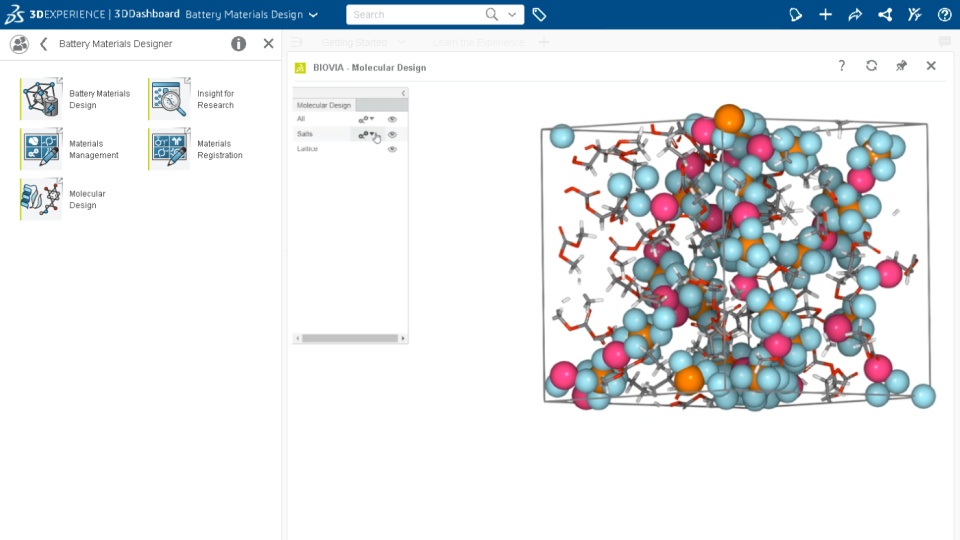Click the magnifier search icon
Viewport: 960px width, 540px height.
pyautogui.click(x=491, y=14)
